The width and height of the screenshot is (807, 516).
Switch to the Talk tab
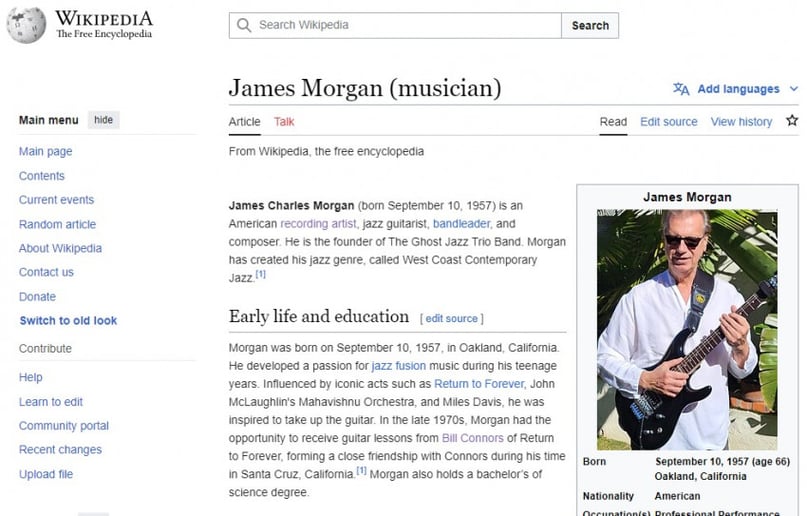click(x=284, y=122)
